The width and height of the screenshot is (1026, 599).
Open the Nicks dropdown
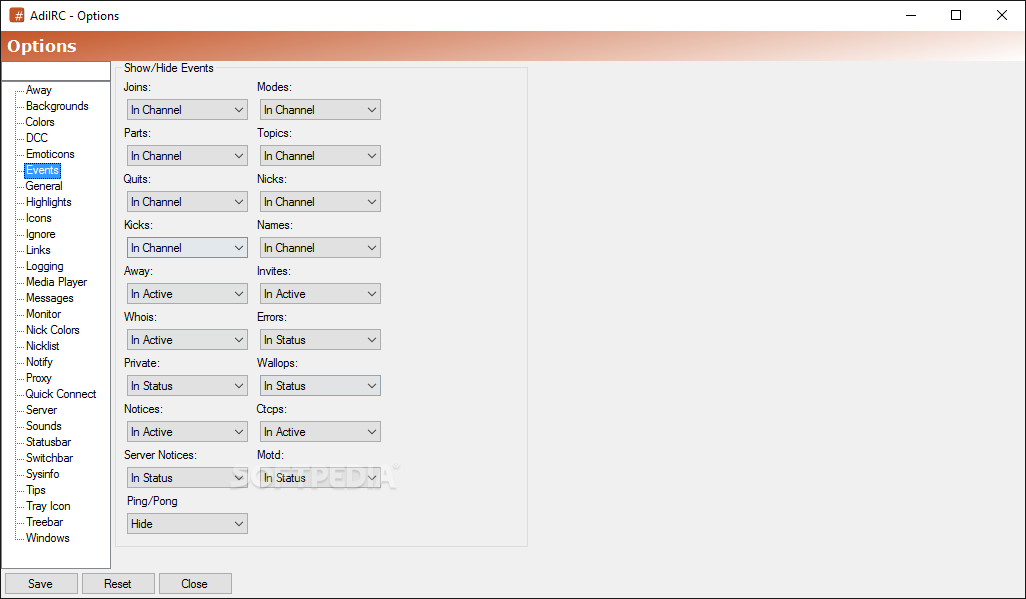pos(320,202)
